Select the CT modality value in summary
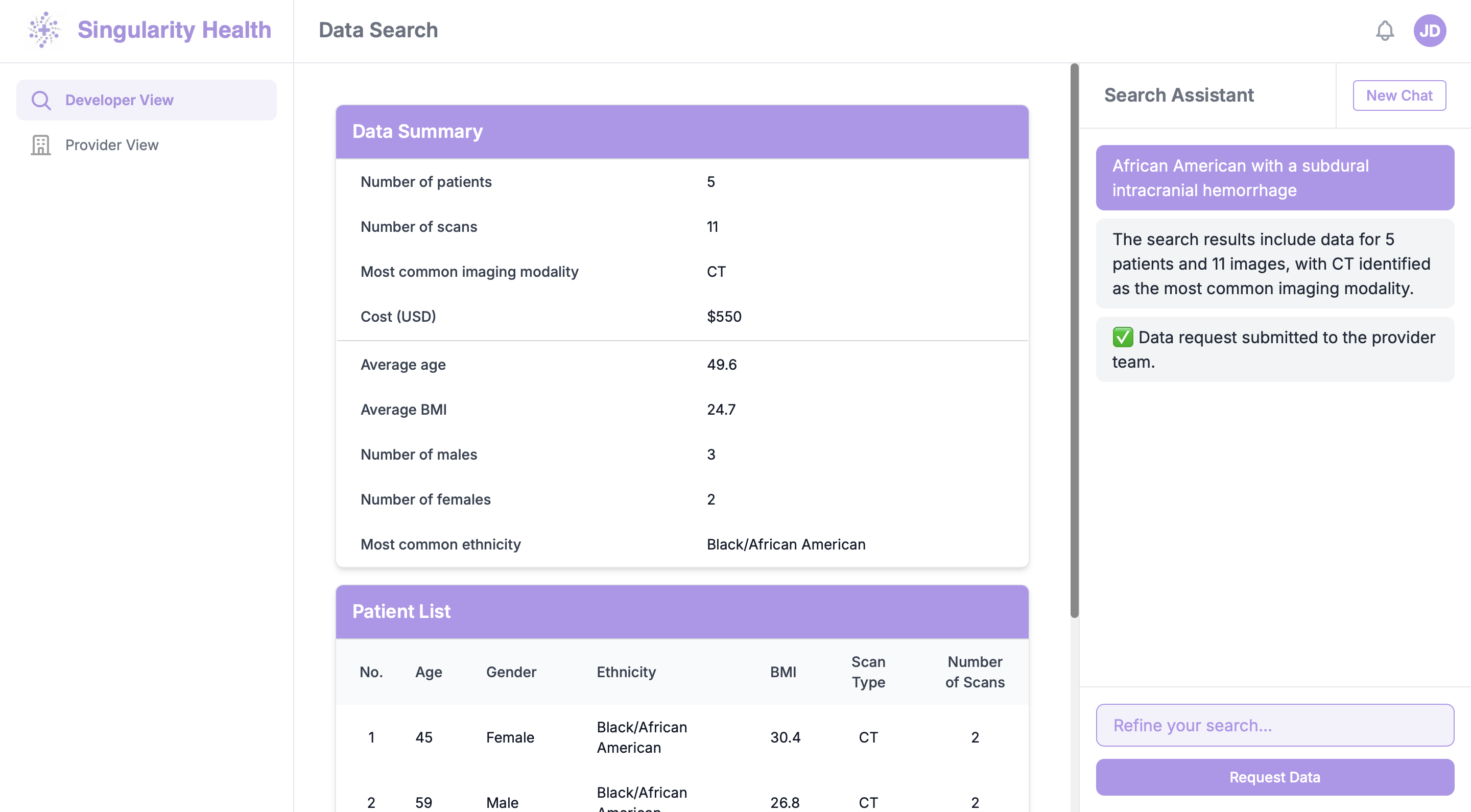This screenshot has height=812, width=1471. coord(716,272)
